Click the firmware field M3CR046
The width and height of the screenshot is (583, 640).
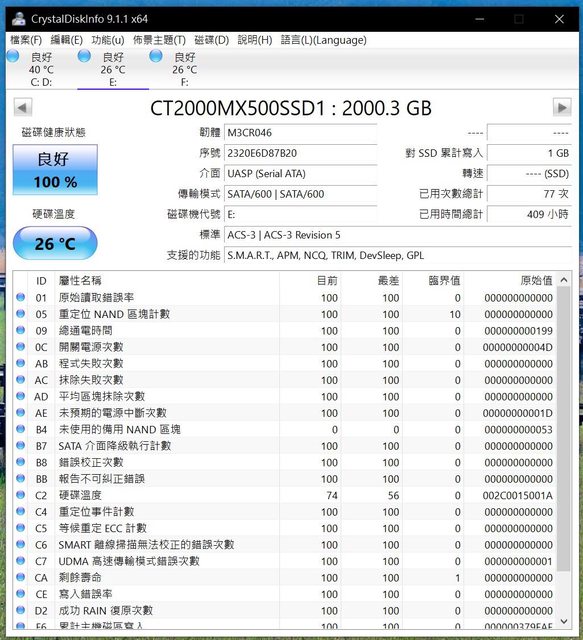(x=300, y=133)
